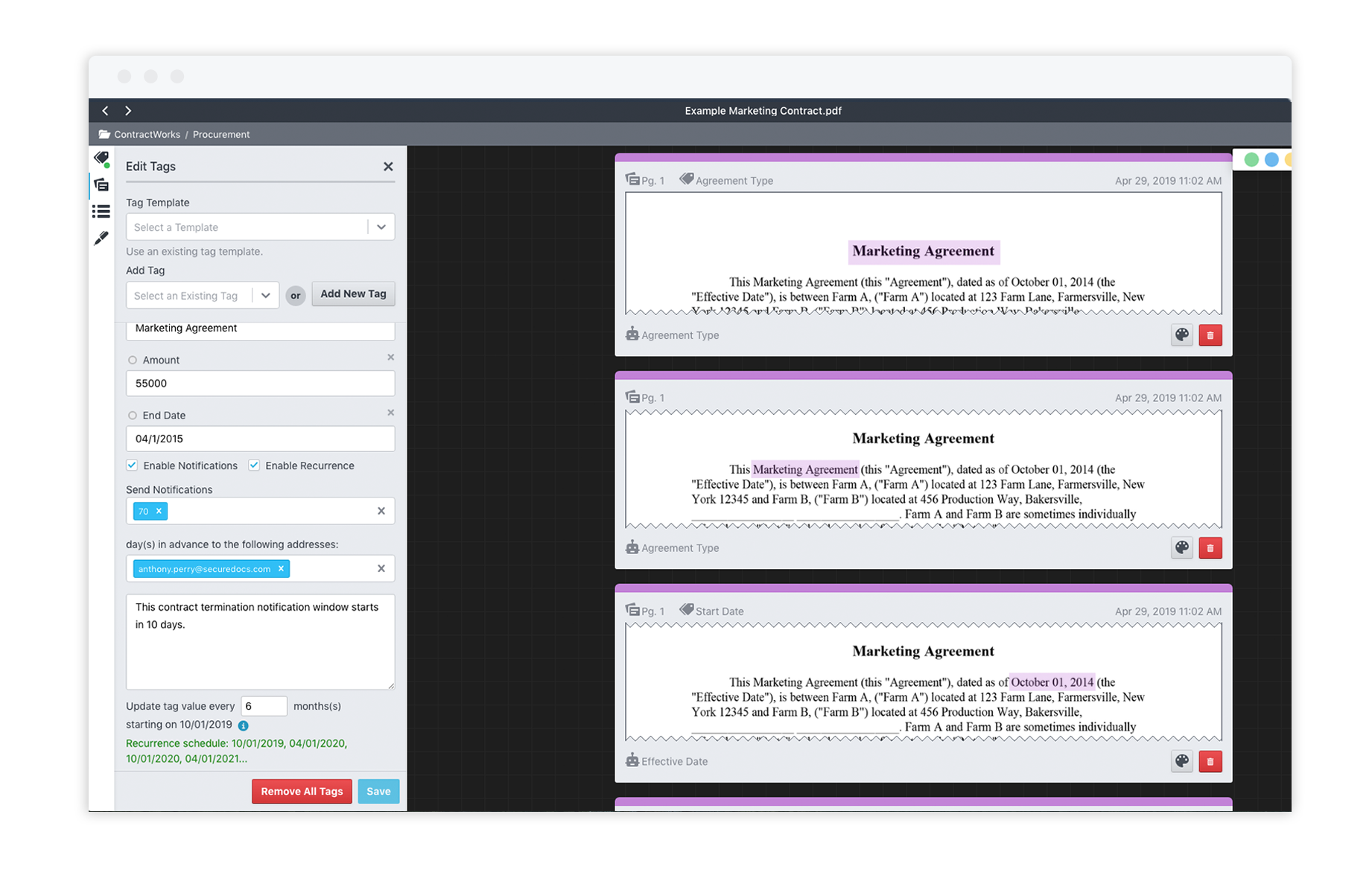Click the palette icon on Effective Date card
The width and height of the screenshot is (1372, 887).
pyautogui.click(x=1181, y=761)
